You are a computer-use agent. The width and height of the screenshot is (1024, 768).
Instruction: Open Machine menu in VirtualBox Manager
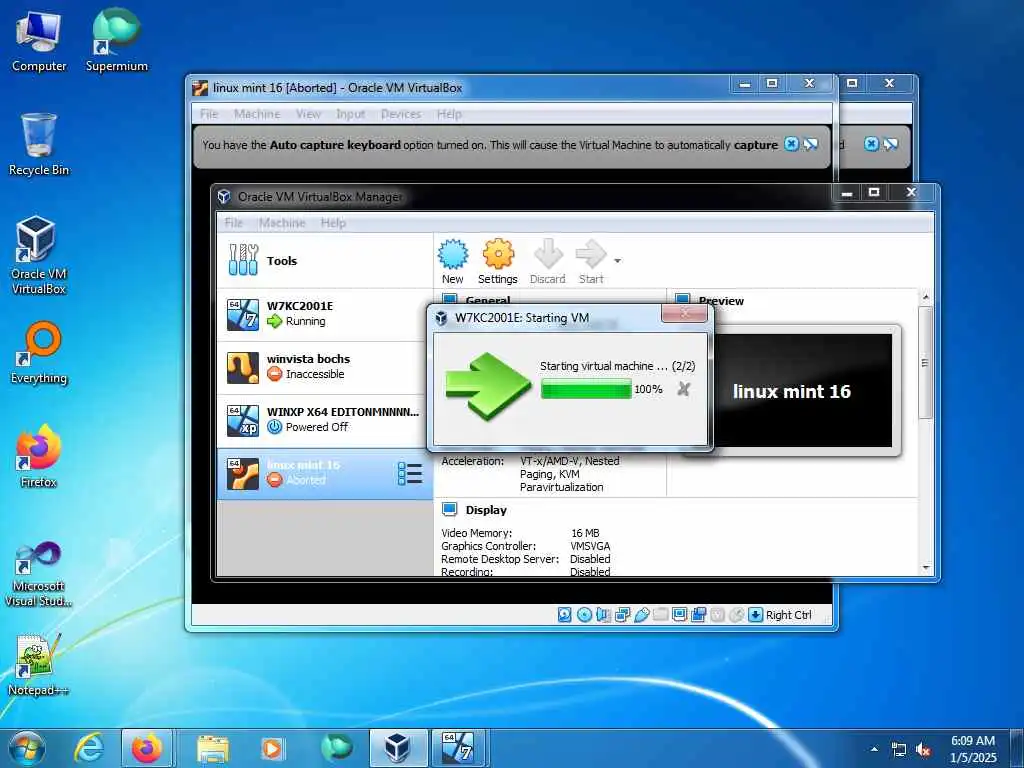pos(281,223)
